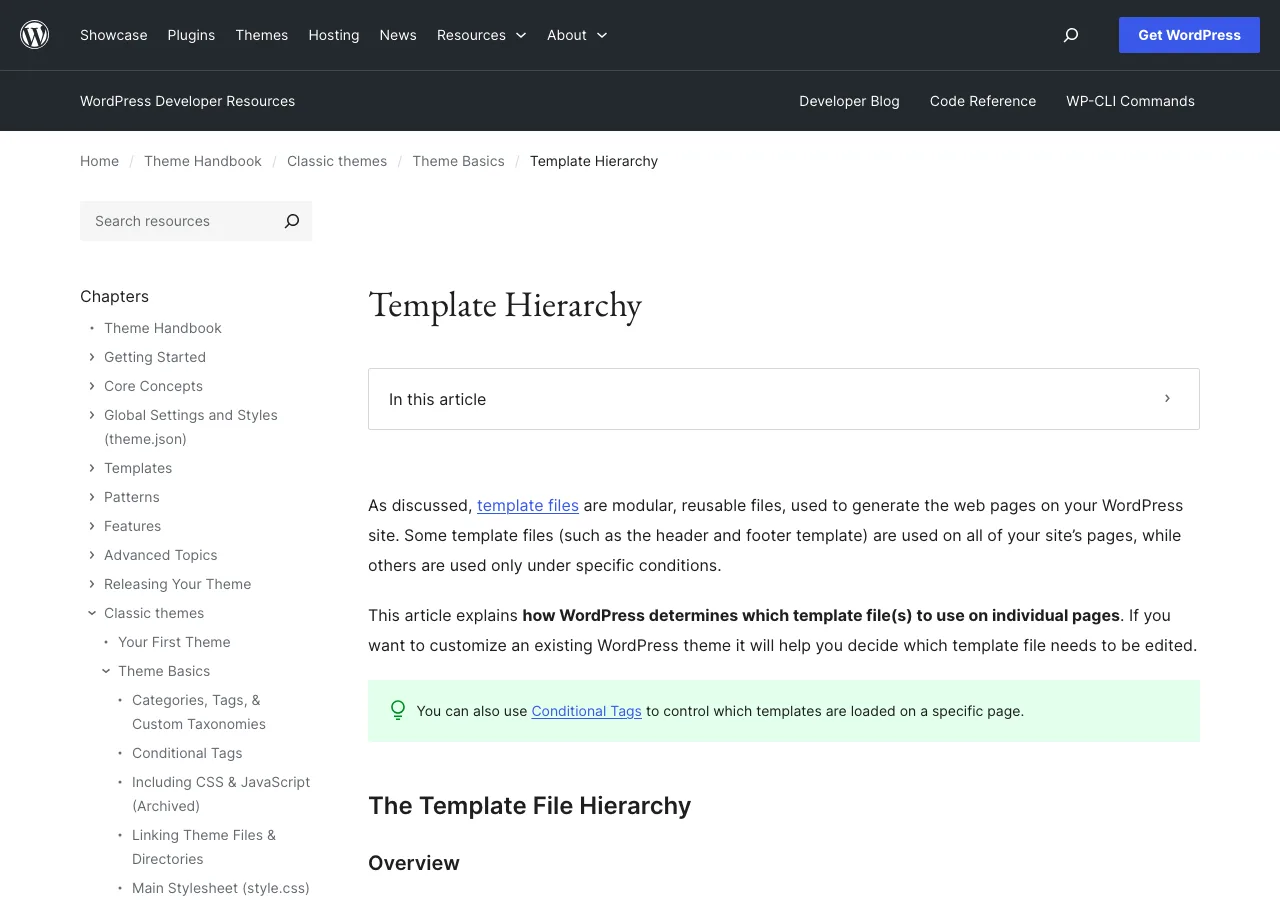The height and width of the screenshot is (900, 1280).
Task: Expand the Features chapter
Action: pyautogui.click(x=92, y=526)
